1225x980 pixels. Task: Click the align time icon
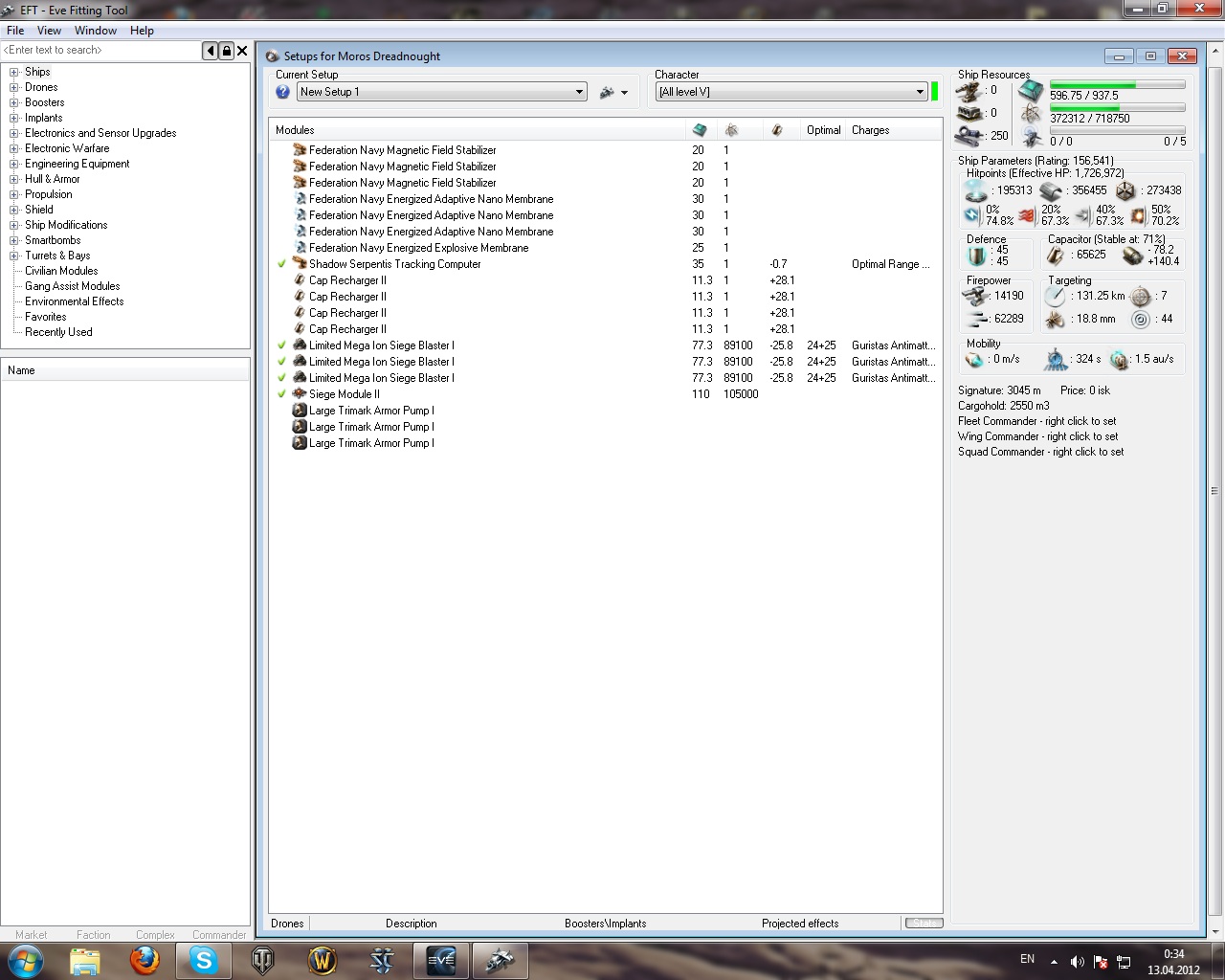(x=1056, y=359)
